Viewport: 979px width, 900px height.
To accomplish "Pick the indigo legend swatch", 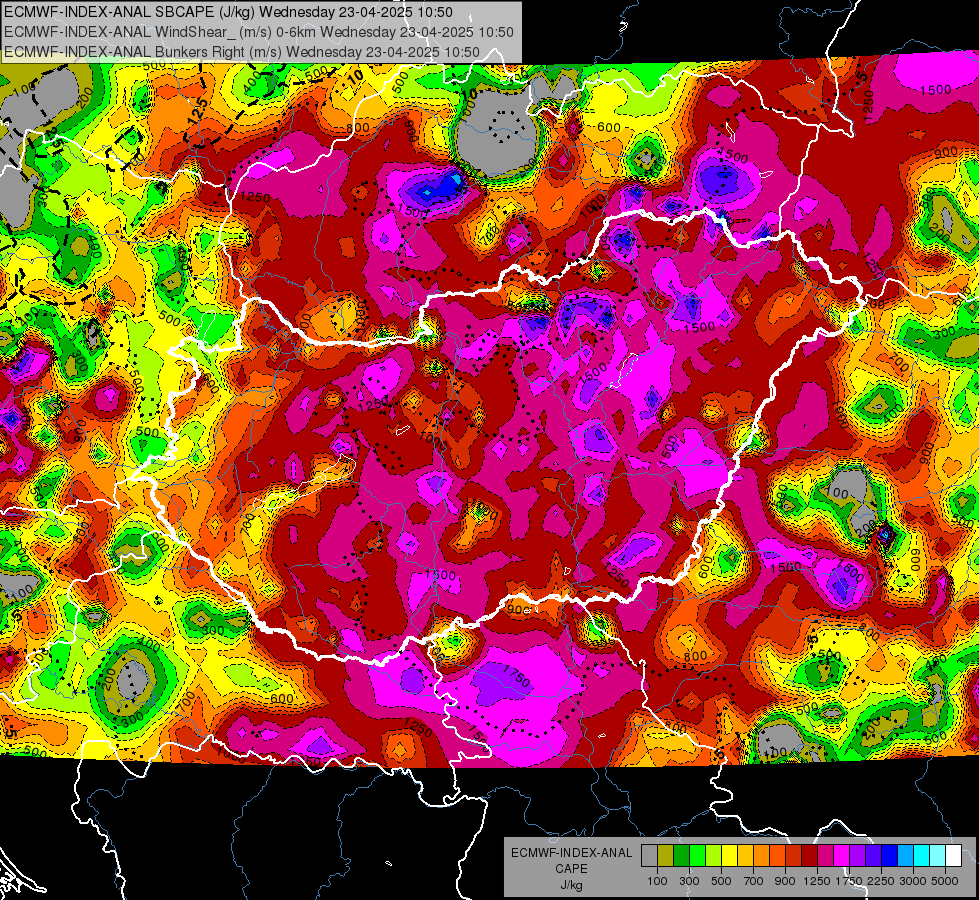I will tap(873, 855).
